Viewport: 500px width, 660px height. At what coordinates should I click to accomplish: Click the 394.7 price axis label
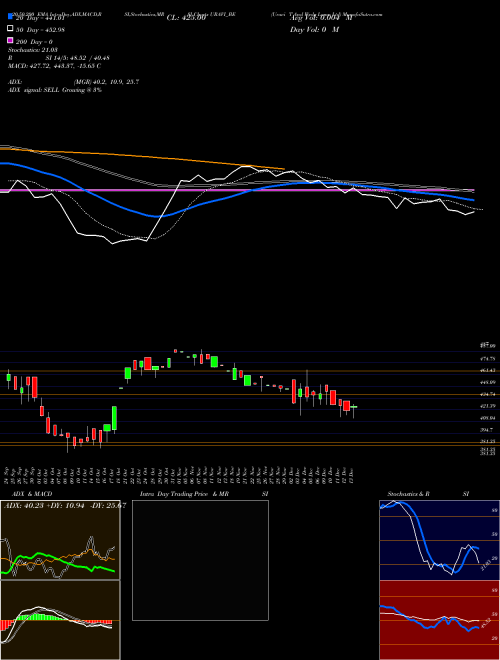(486, 430)
